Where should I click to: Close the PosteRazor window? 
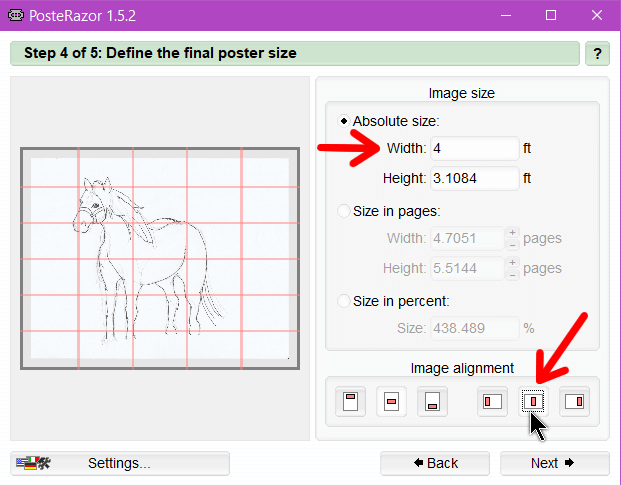(x=597, y=15)
